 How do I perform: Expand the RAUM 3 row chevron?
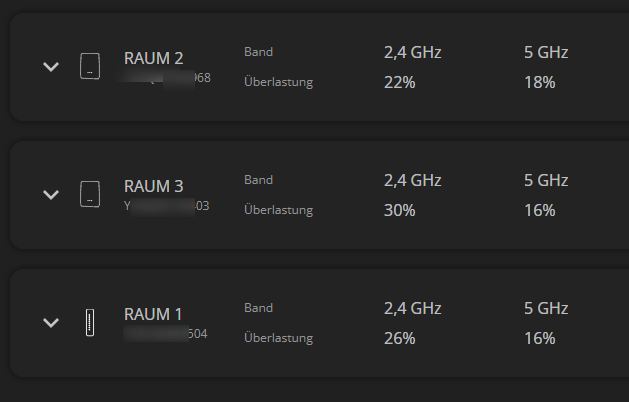51,194
